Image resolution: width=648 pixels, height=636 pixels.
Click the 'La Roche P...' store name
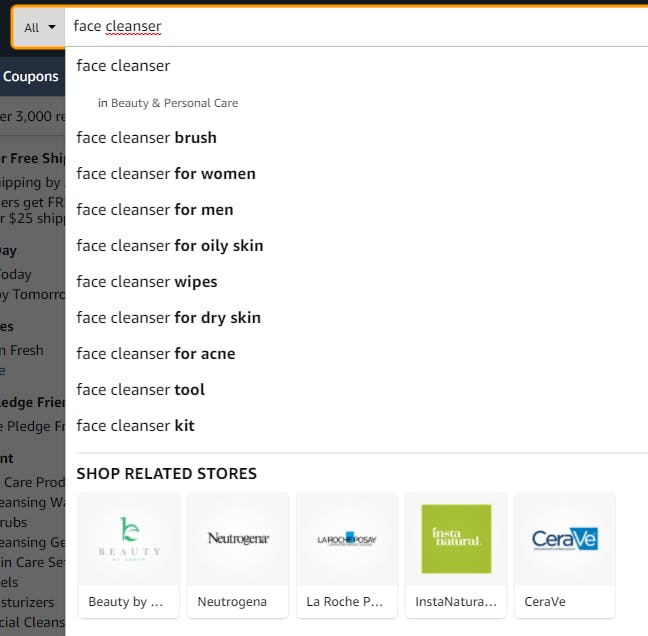coord(345,602)
